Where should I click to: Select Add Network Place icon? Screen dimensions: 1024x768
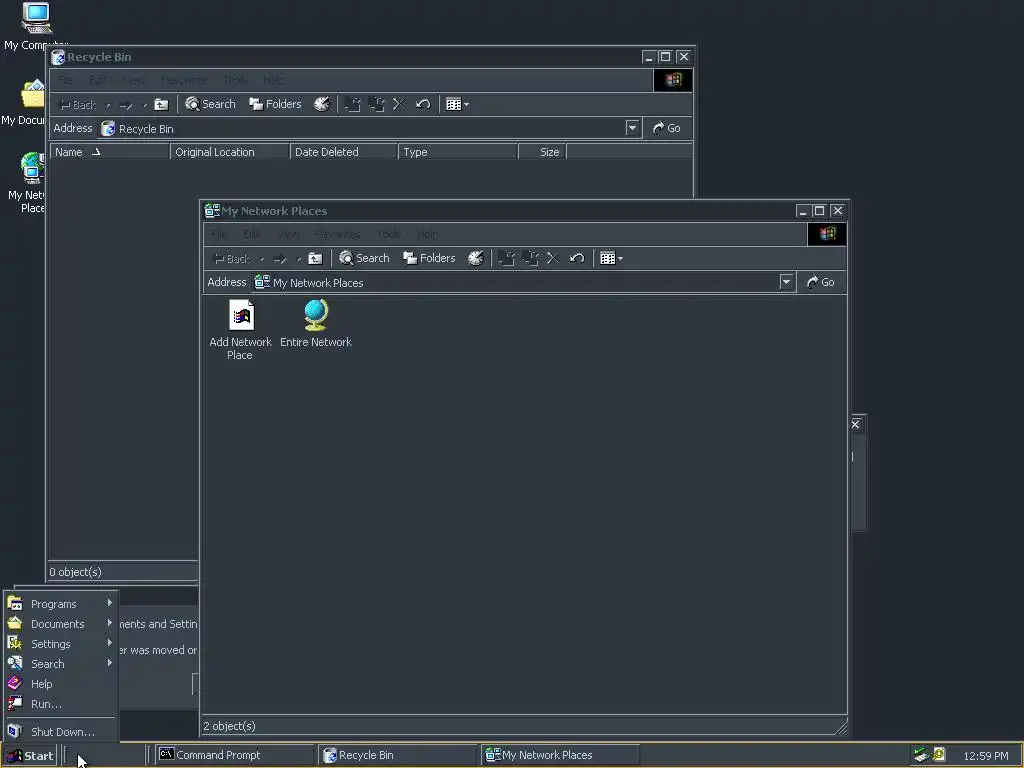(x=240, y=330)
